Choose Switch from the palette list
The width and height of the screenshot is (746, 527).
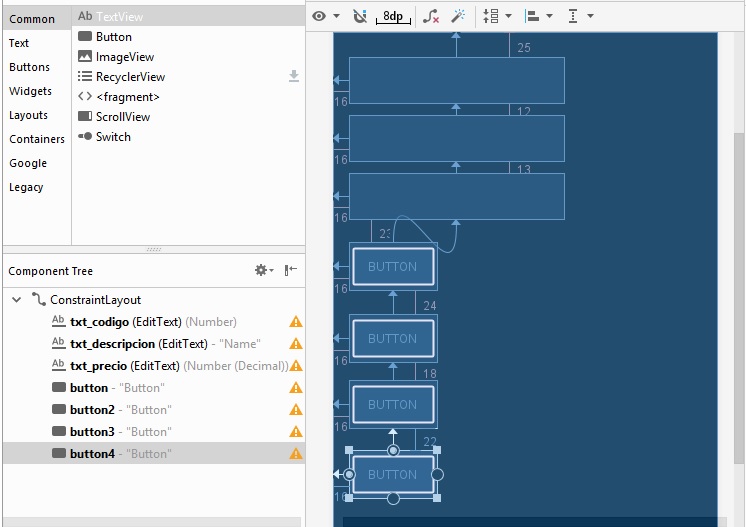pyautogui.click(x=113, y=137)
